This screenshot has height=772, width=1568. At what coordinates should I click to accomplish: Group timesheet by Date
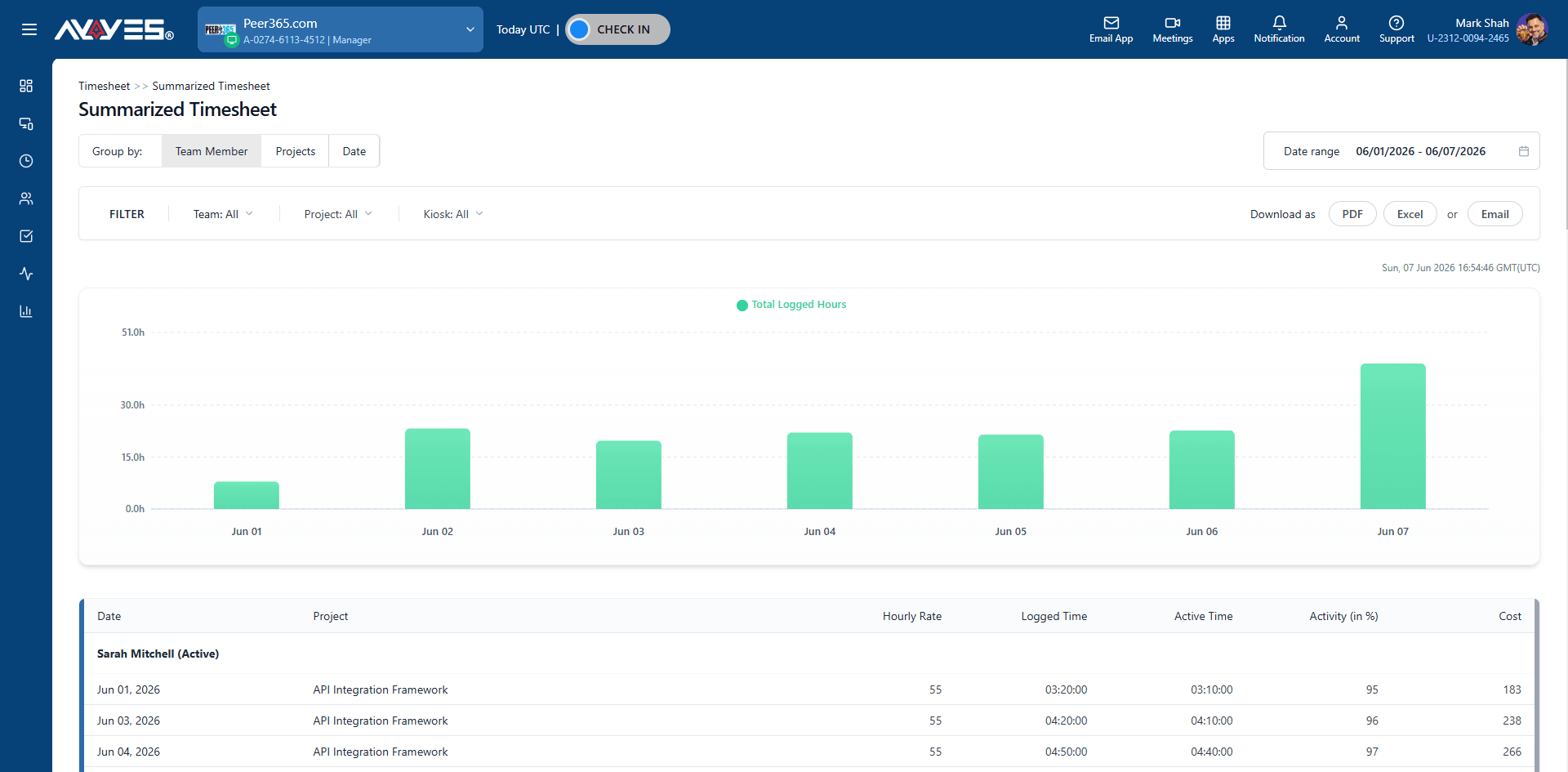(354, 151)
